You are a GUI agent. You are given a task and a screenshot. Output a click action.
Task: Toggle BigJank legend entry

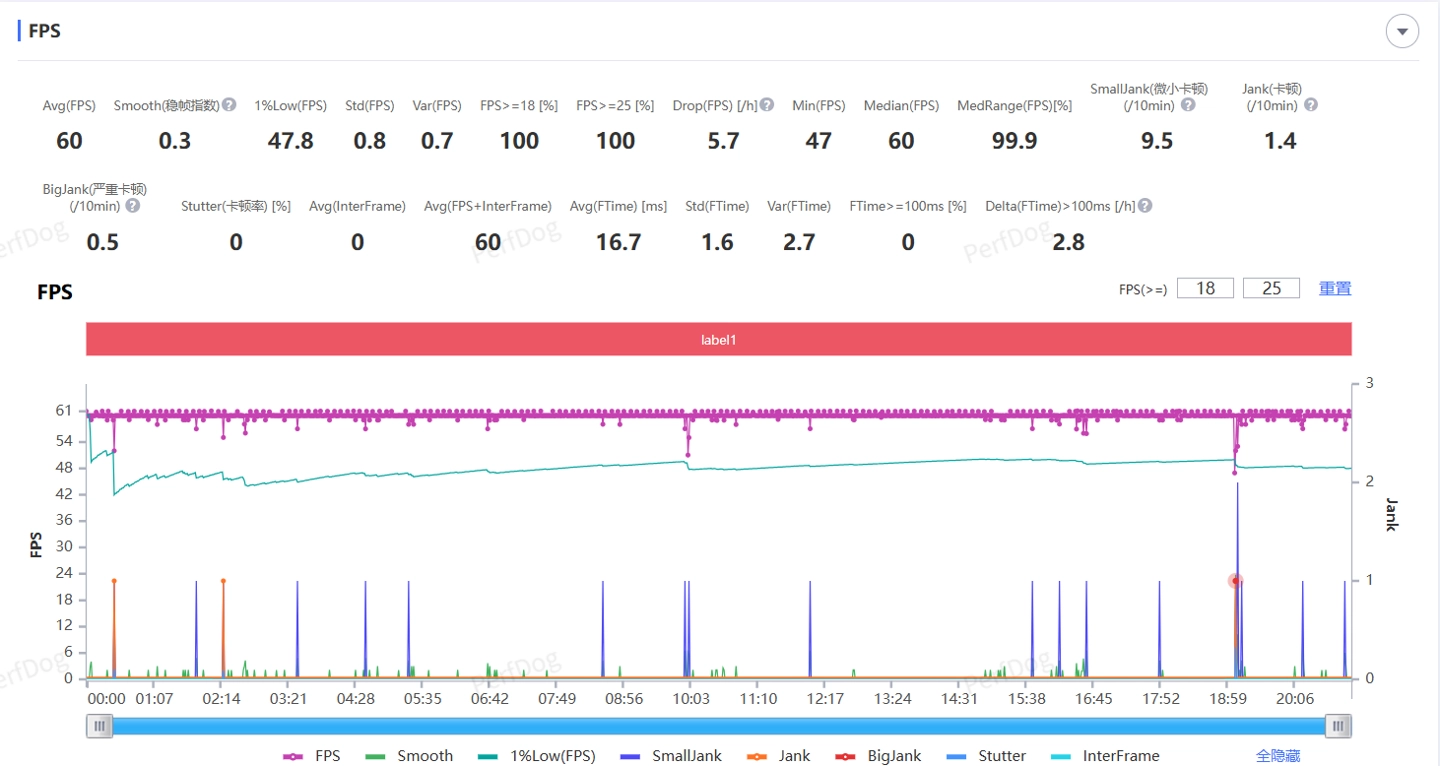pyautogui.click(x=880, y=756)
